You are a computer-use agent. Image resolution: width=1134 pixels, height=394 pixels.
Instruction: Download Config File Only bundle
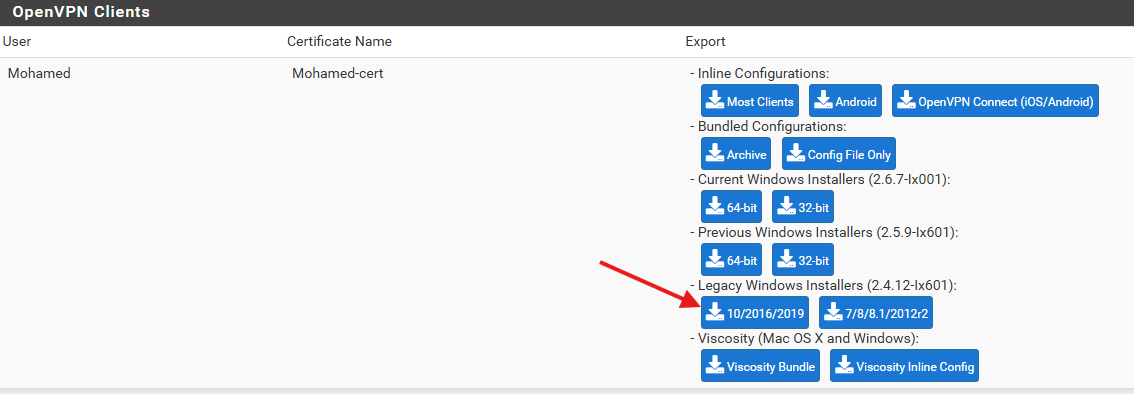point(839,154)
